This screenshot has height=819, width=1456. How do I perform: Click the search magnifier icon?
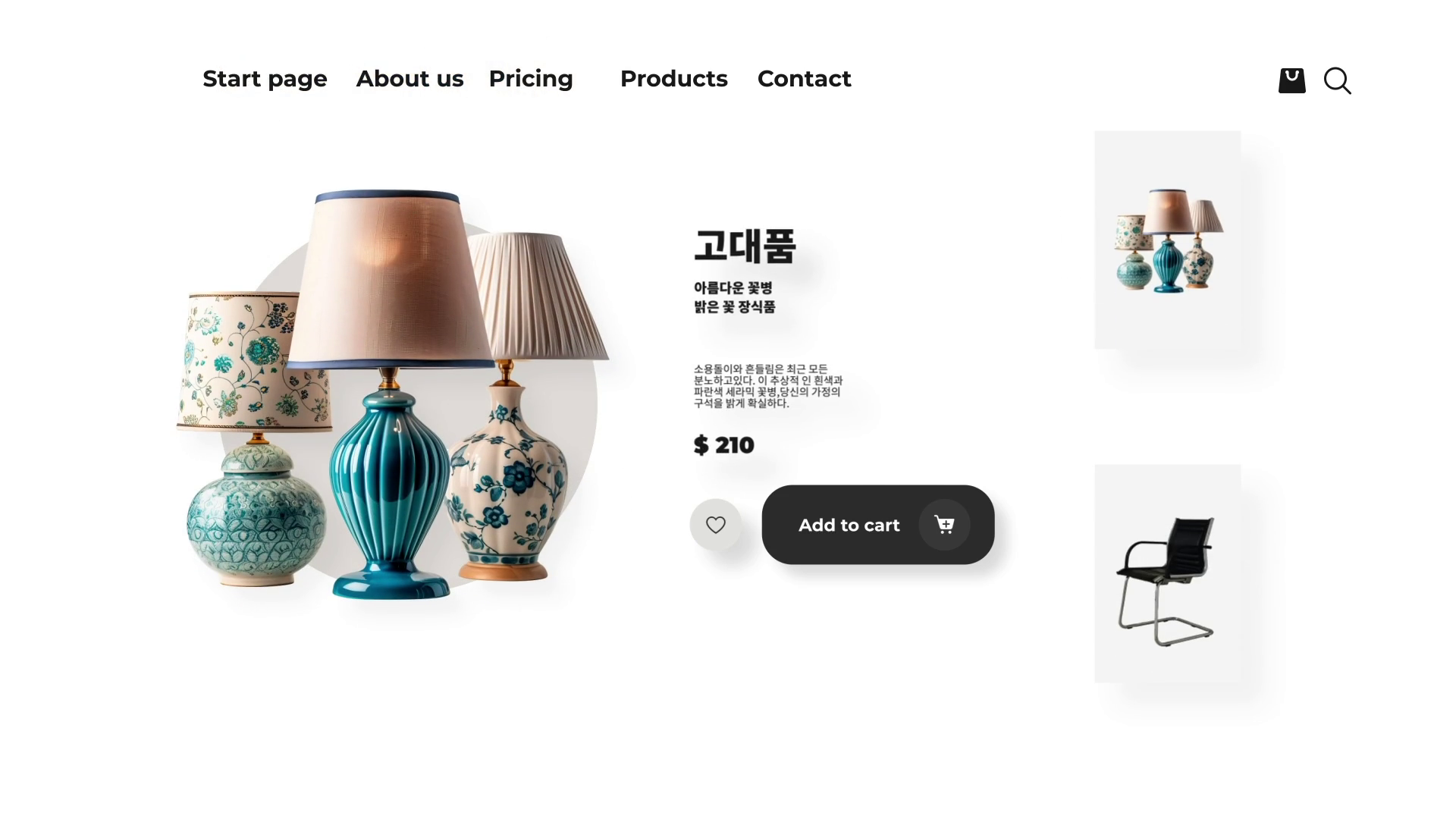1338,80
